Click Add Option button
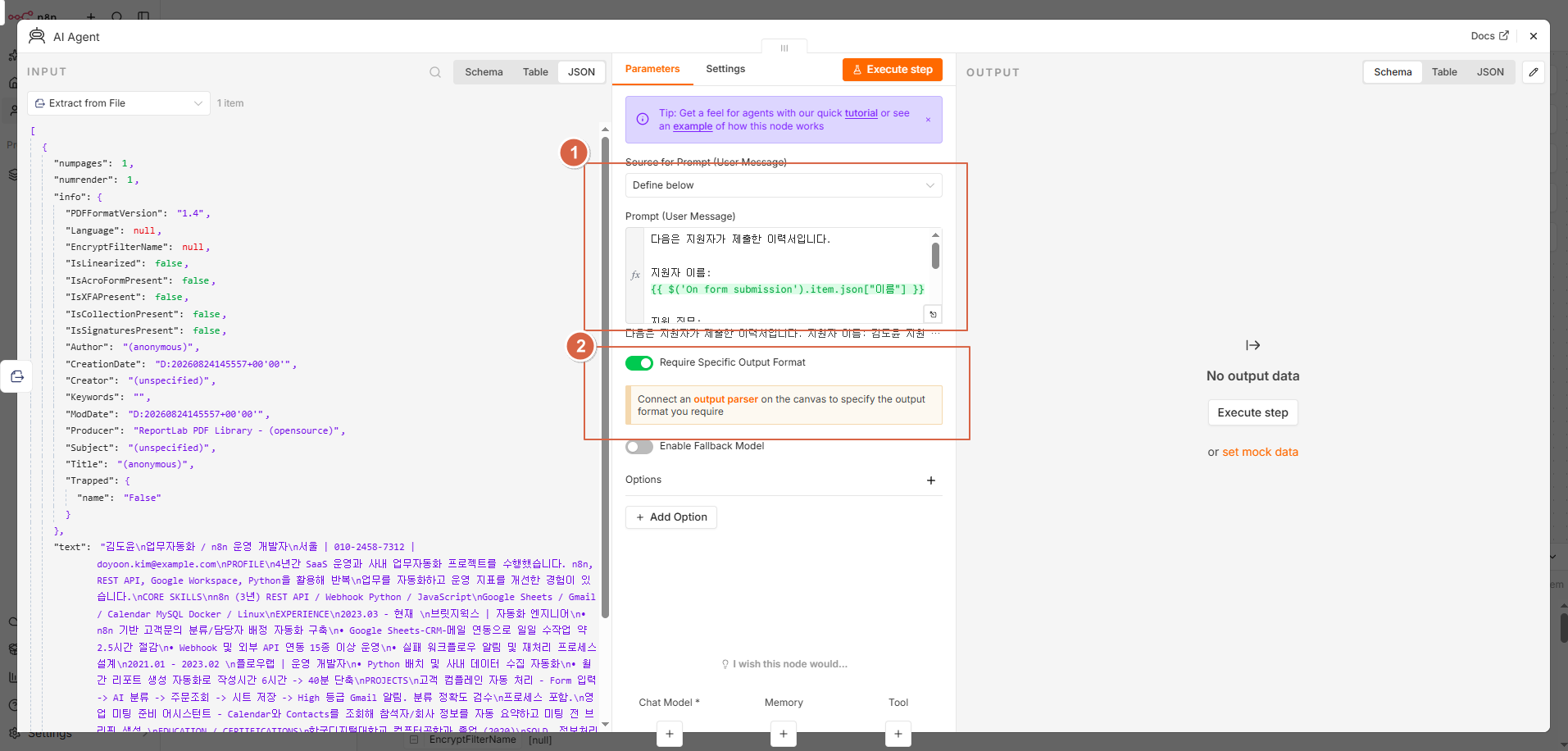1568x751 pixels. coord(671,517)
